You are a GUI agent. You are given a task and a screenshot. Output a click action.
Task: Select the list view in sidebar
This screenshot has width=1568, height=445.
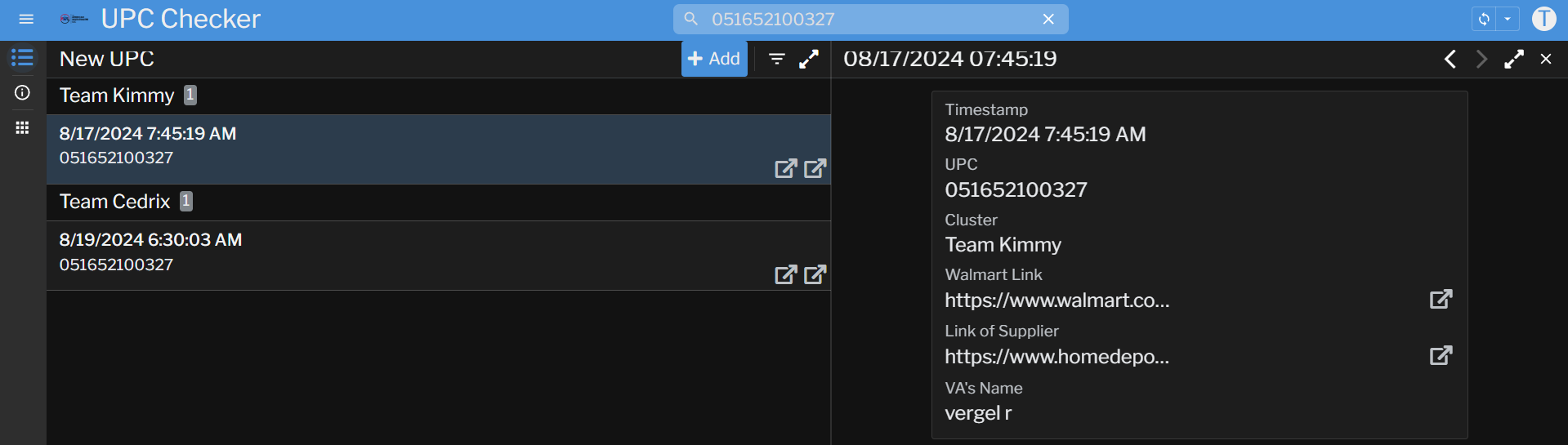[x=23, y=58]
